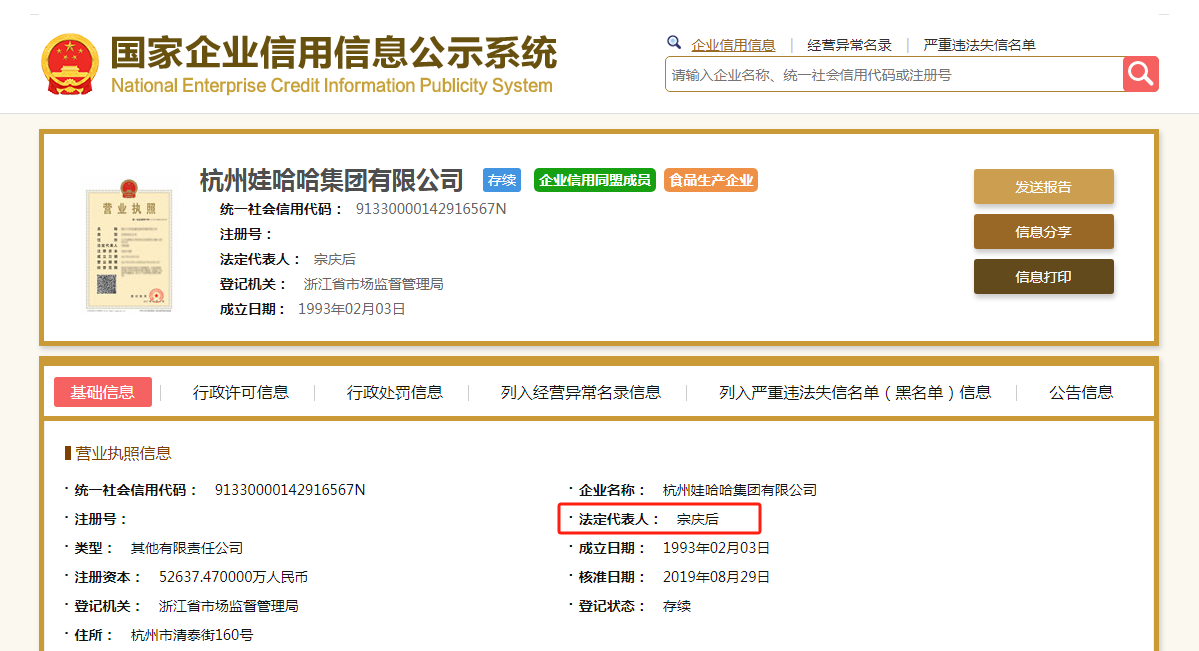Click the red search magnifier button
The image size is (1199, 651).
coord(1140,74)
